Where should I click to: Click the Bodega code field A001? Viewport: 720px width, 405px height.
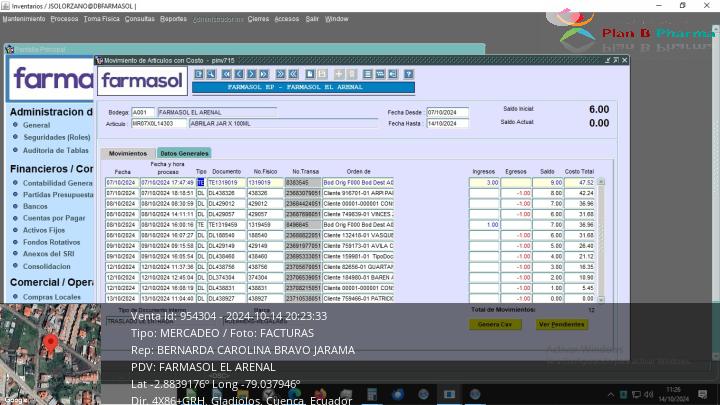coord(142,112)
